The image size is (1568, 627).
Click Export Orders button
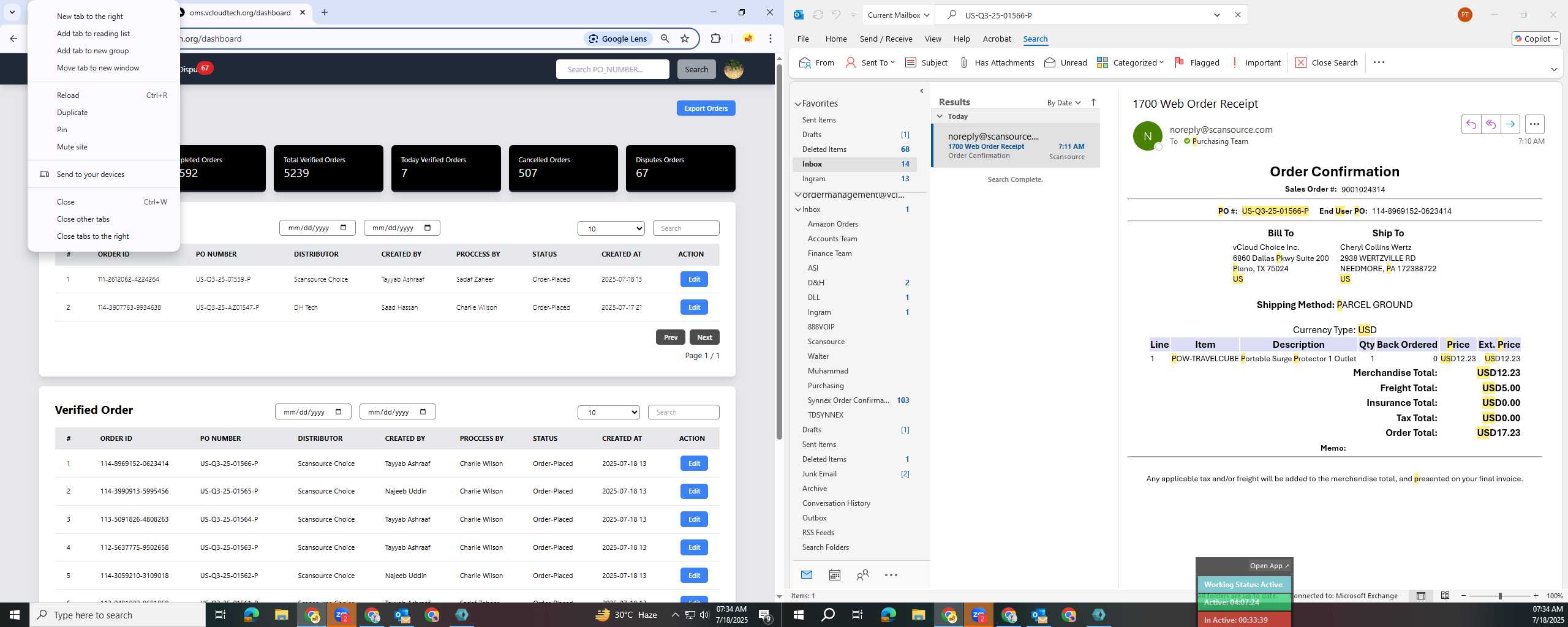point(706,108)
